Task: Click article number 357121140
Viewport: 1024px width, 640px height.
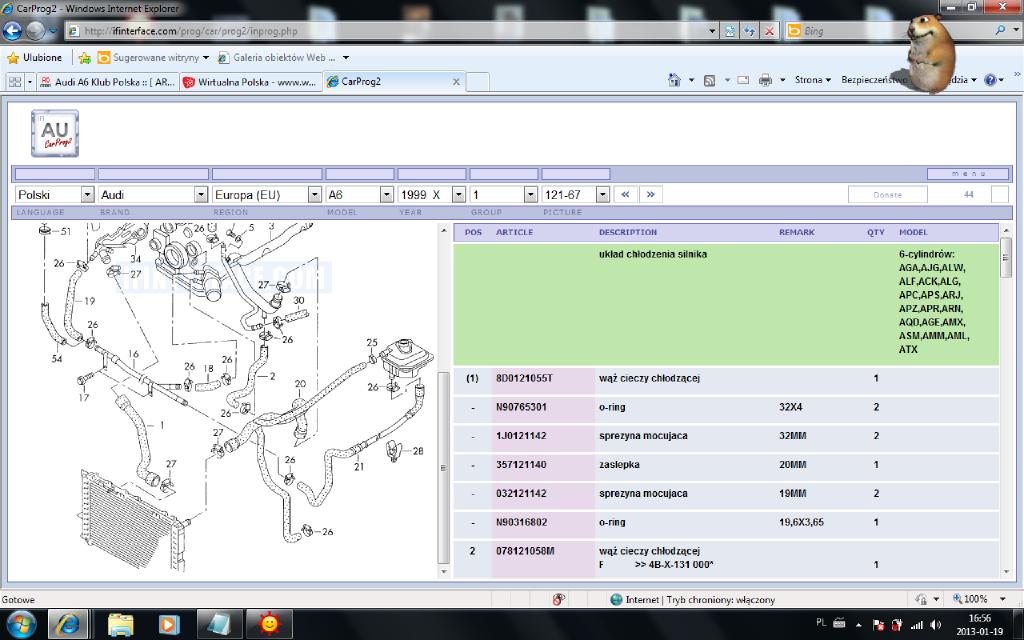Action: pyautogui.click(x=521, y=464)
